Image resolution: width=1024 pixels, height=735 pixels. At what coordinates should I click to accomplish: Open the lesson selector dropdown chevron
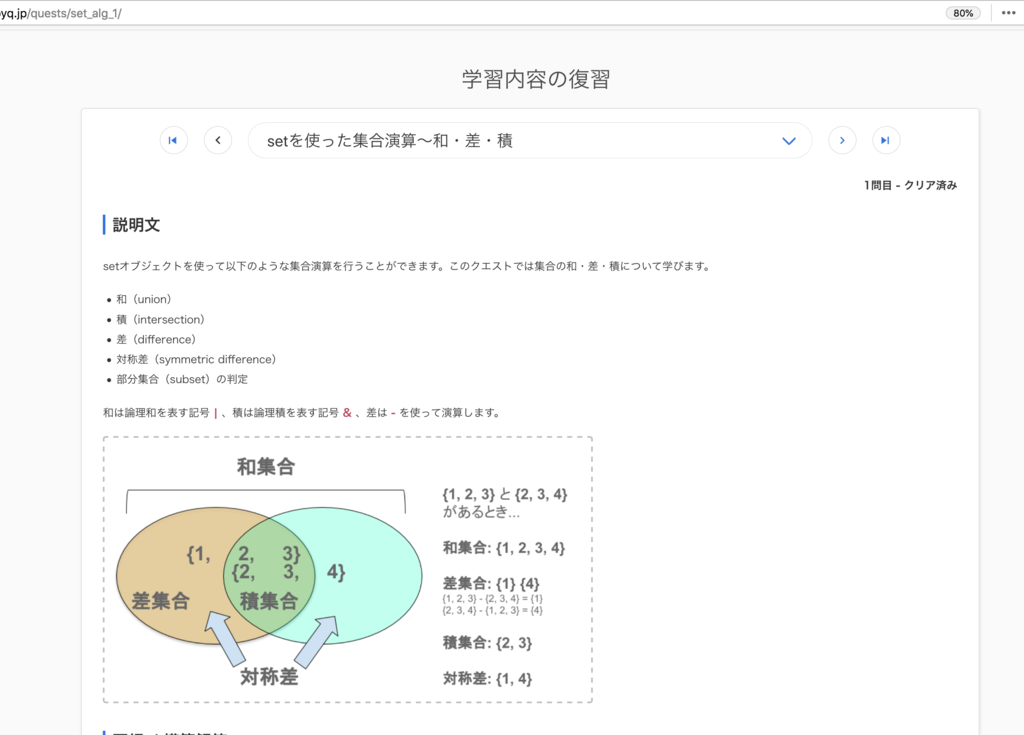[x=789, y=140]
